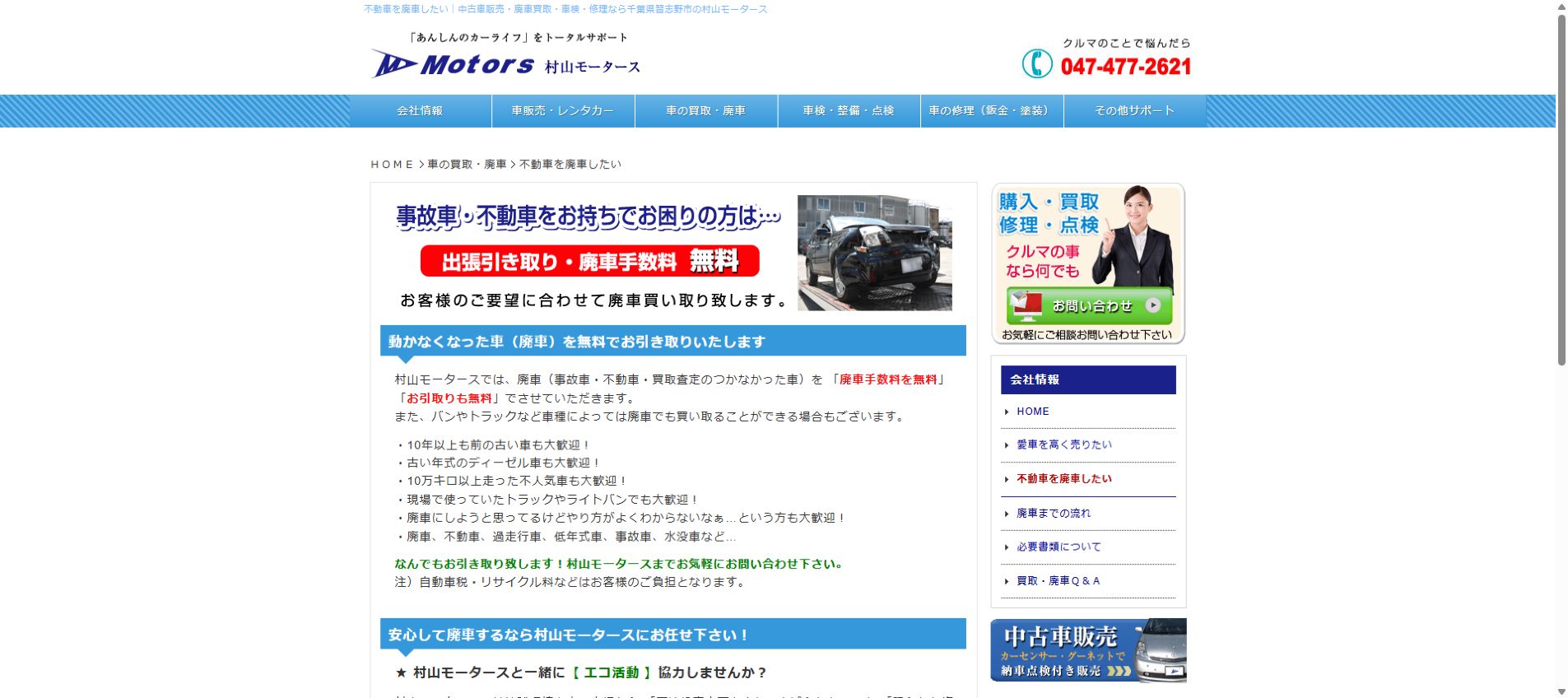Viewport: 1568px width, 698px height.
Task: Click the phone number 047-477-2621
Action: tap(1126, 67)
